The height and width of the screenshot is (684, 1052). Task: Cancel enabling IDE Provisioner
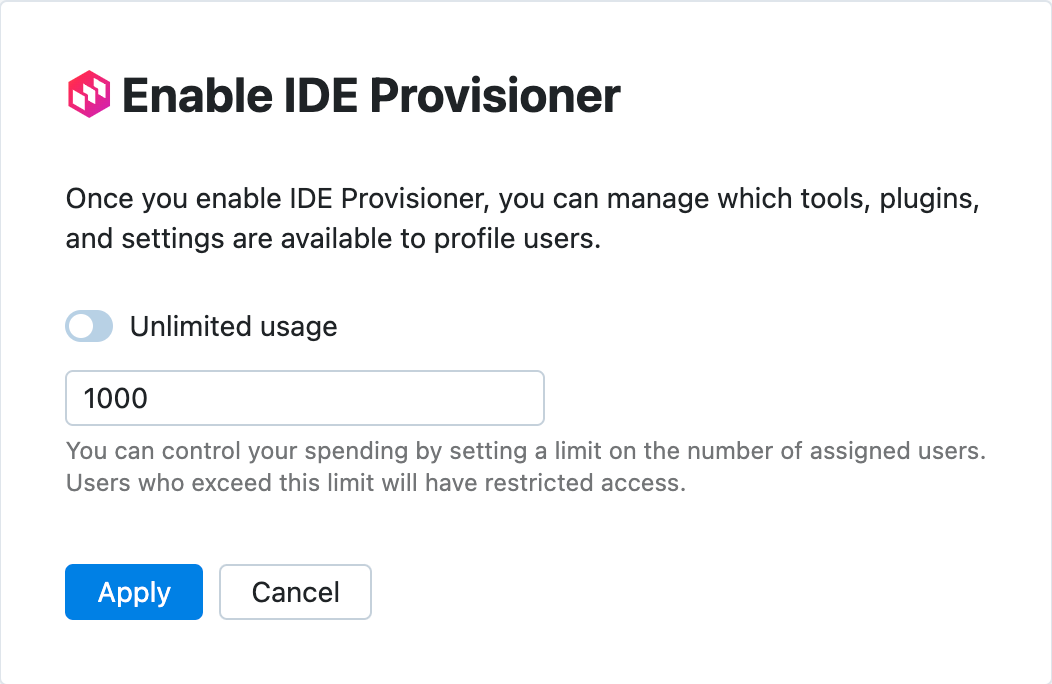coord(295,592)
